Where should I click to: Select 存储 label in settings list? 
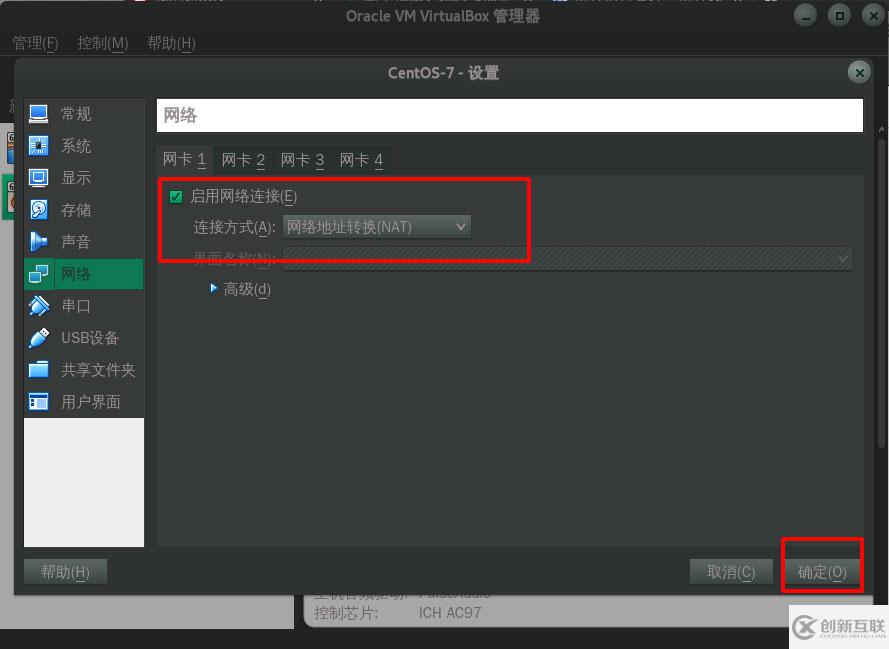tap(76, 210)
